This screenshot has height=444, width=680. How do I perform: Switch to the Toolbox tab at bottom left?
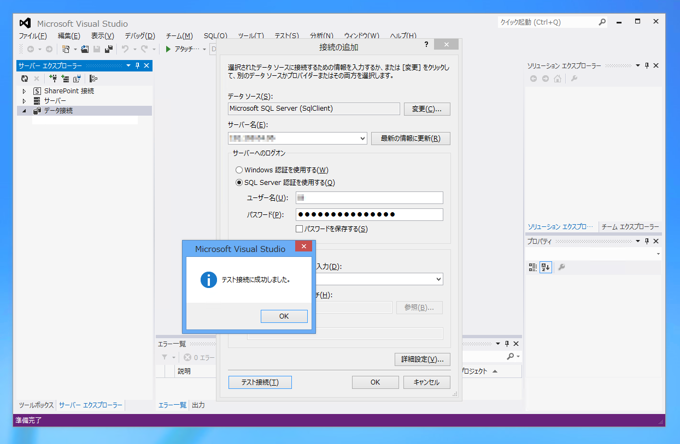[36, 405]
